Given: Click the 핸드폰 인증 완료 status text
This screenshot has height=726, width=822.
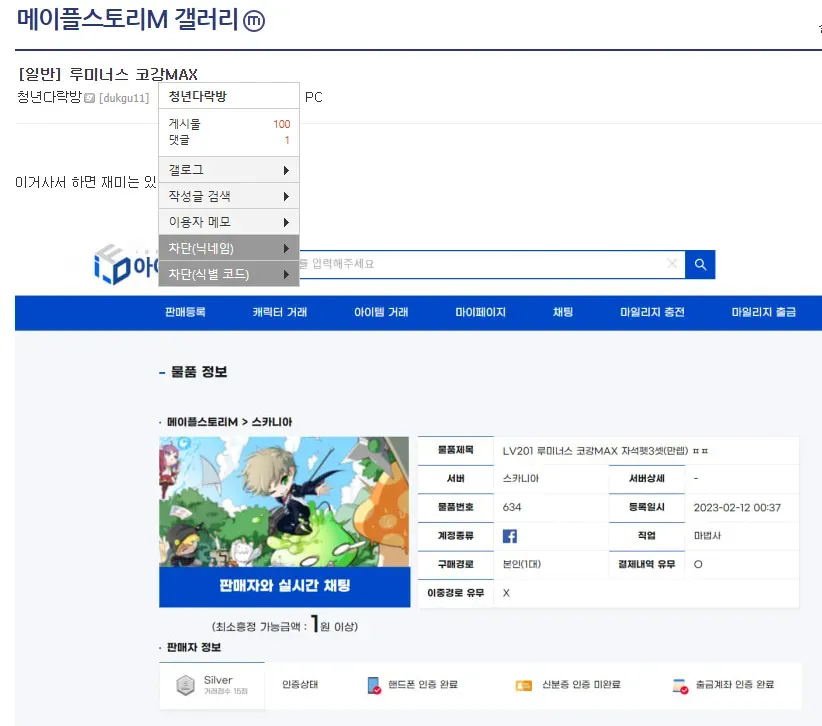Looking at the screenshot, I should coord(423,685).
